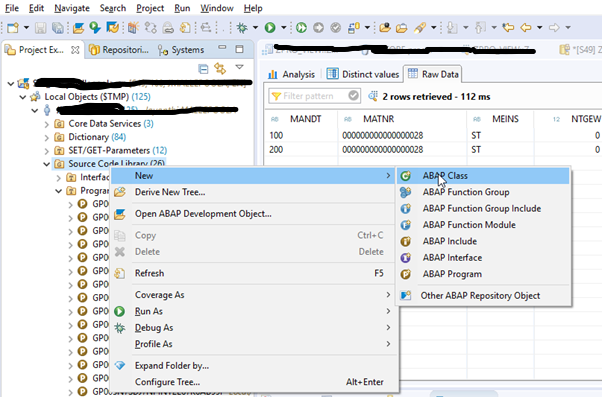The image size is (602, 397).
Task: Click the Save toolbar icon
Action: [x=40, y=28]
